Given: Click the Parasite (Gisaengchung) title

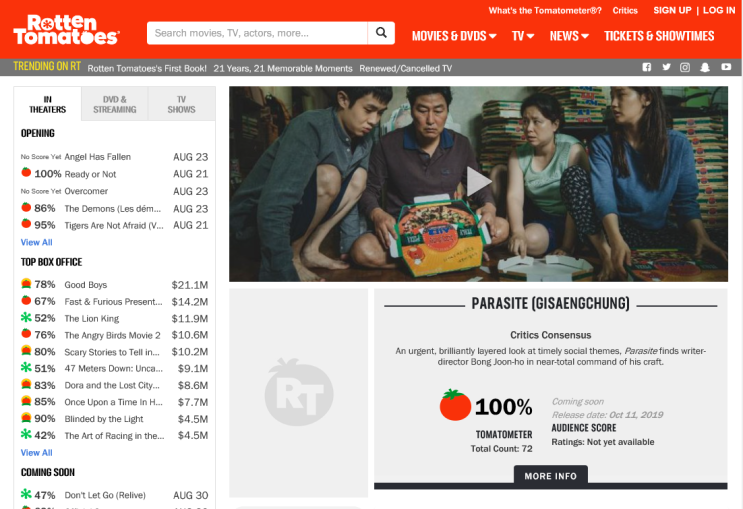Looking at the screenshot, I should click(551, 303).
